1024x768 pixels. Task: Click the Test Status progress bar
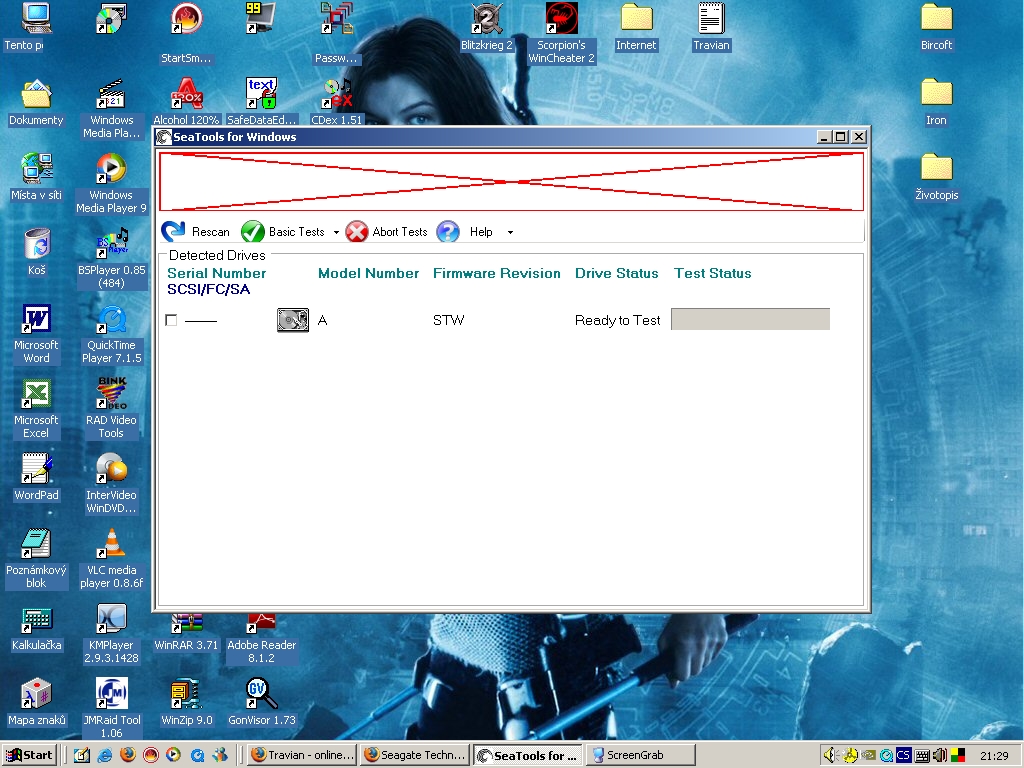750,319
